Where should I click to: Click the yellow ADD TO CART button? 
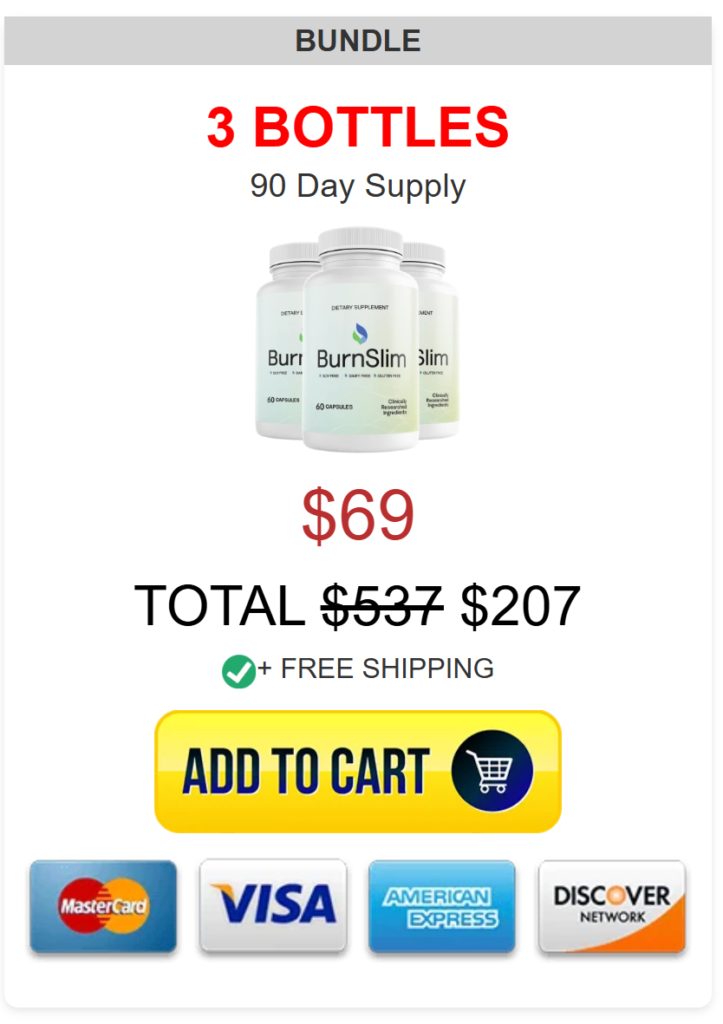358,771
